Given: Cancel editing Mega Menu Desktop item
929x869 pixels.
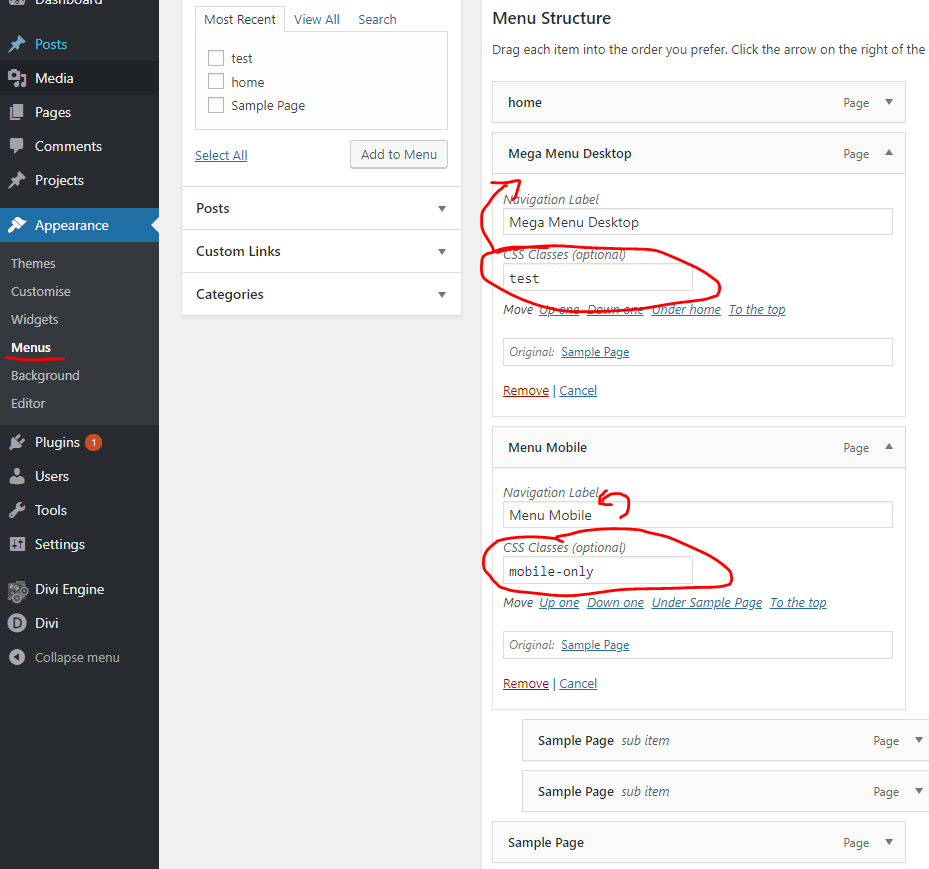Looking at the screenshot, I should pyautogui.click(x=578, y=390).
